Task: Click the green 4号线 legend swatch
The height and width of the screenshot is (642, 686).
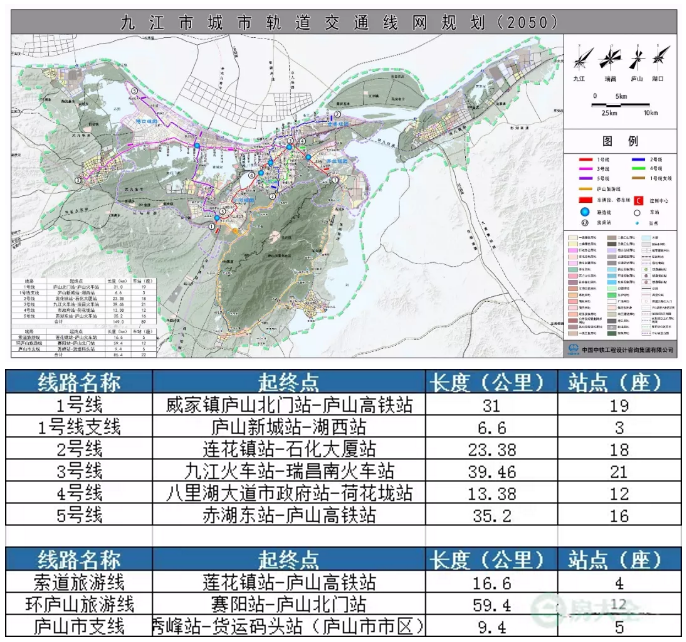Action: click(x=638, y=168)
